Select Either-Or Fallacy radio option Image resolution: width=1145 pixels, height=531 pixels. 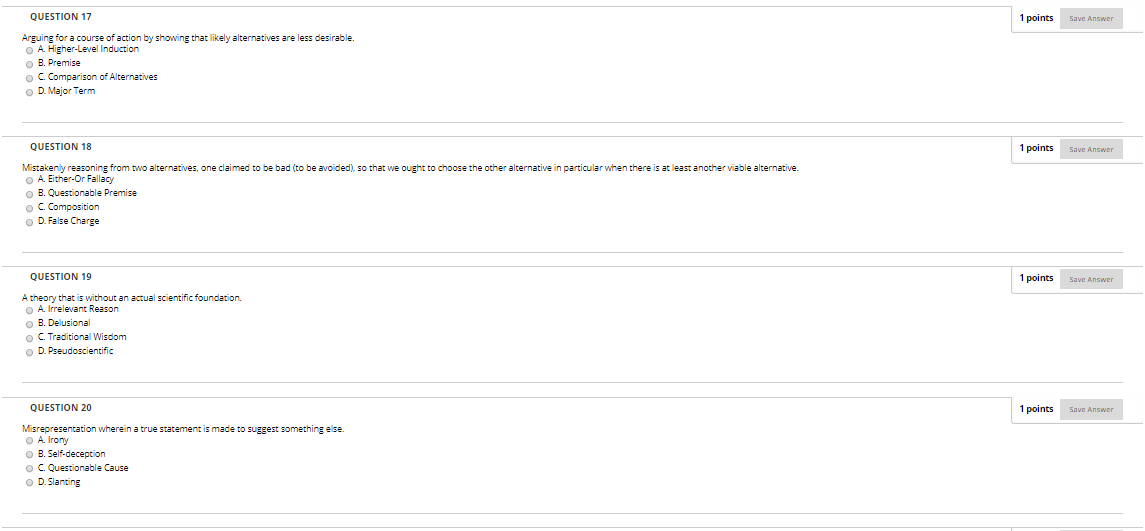coord(29,180)
